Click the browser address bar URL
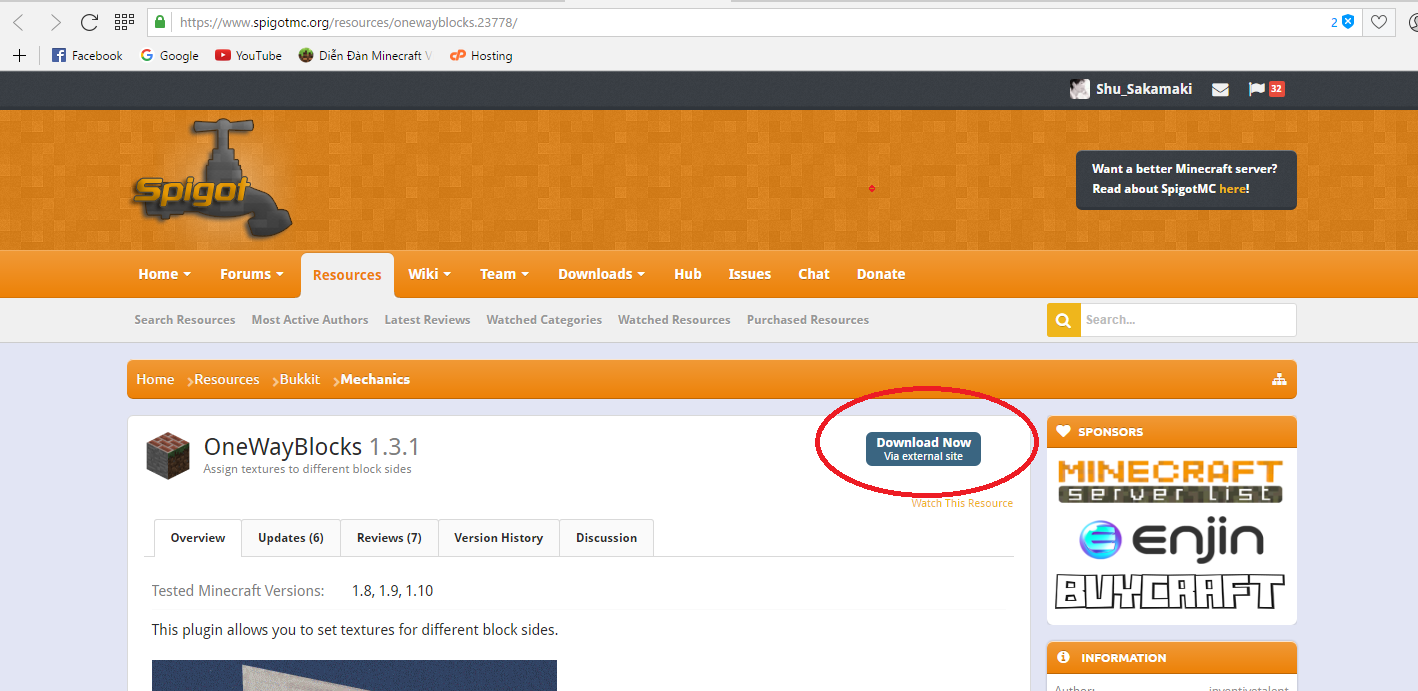Image resolution: width=1418 pixels, height=691 pixels. tap(348, 22)
